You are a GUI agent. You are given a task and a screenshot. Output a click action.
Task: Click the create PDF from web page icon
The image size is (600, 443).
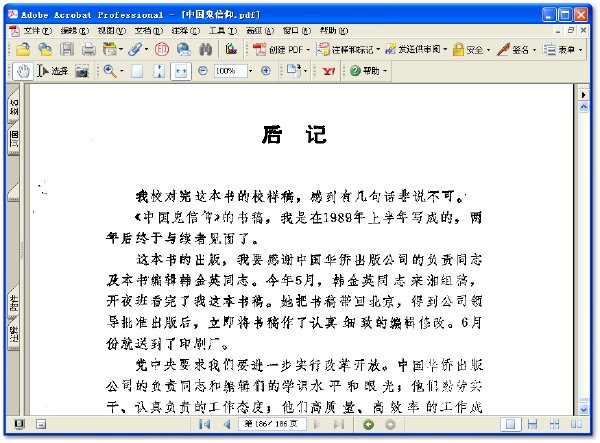tap(45, 49)
